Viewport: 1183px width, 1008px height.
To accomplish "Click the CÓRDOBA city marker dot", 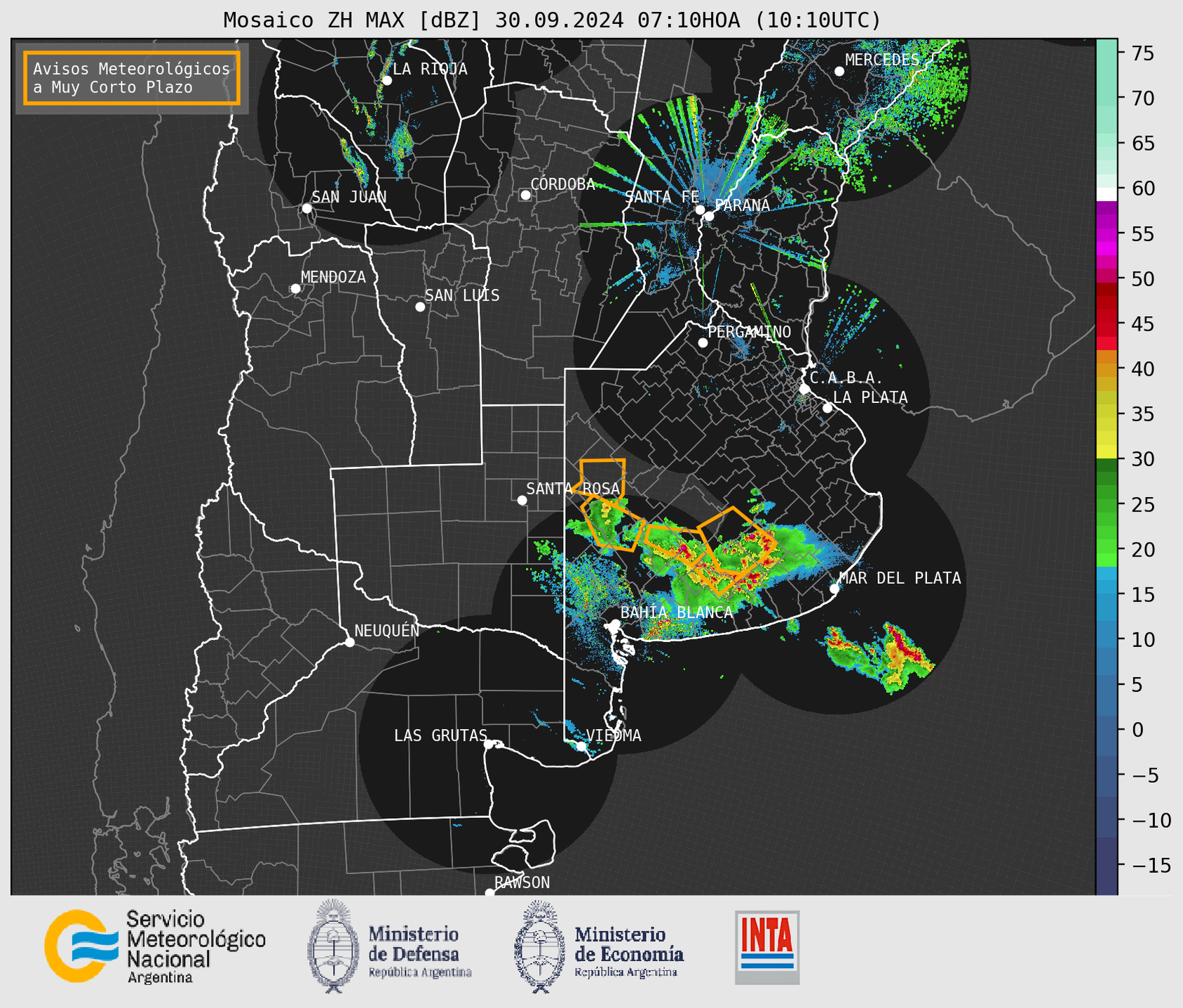I will click(525, 195).
